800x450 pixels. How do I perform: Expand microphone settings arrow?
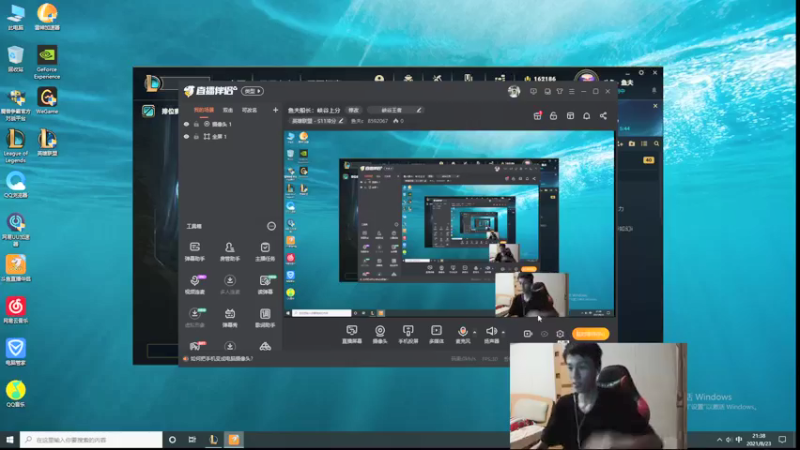(474, 332)
